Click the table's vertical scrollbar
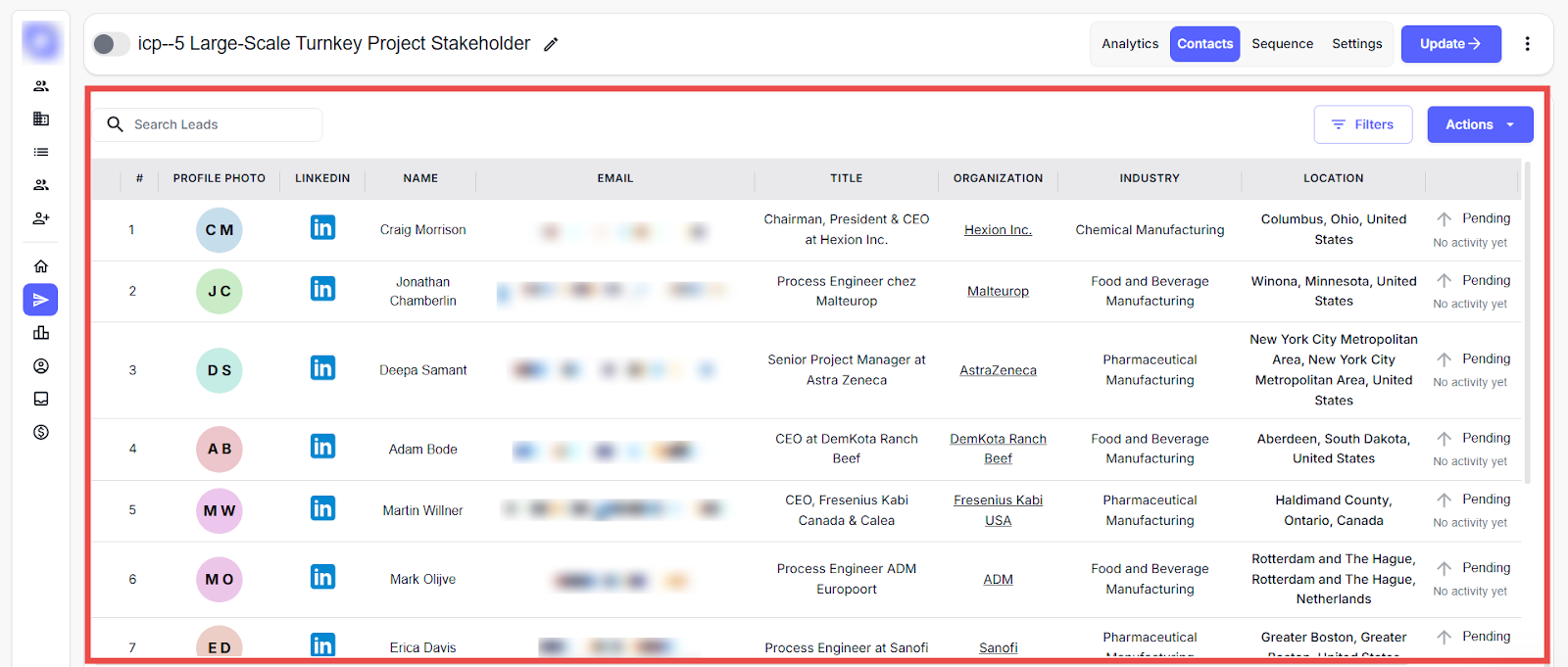 coord(1527,323)
